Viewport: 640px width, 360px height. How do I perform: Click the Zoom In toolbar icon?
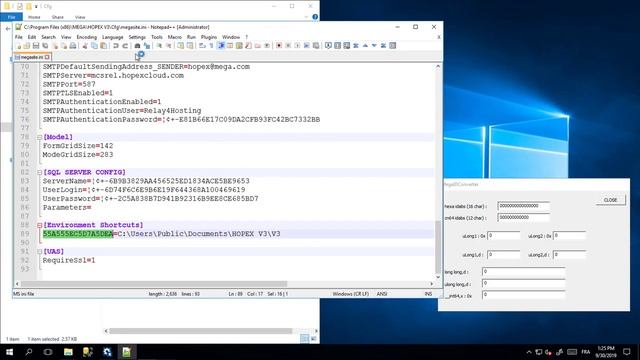tap(159, 46)
